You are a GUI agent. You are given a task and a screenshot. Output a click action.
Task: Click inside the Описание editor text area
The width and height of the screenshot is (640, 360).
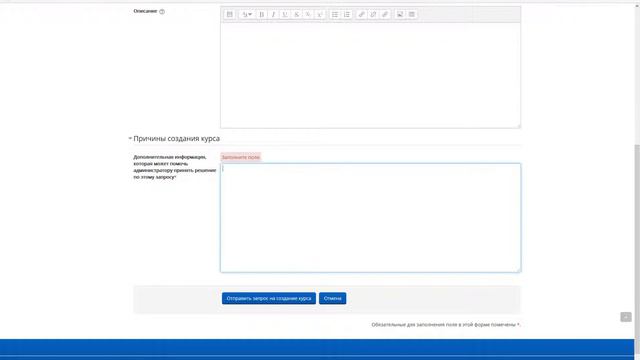click(370, 75)
